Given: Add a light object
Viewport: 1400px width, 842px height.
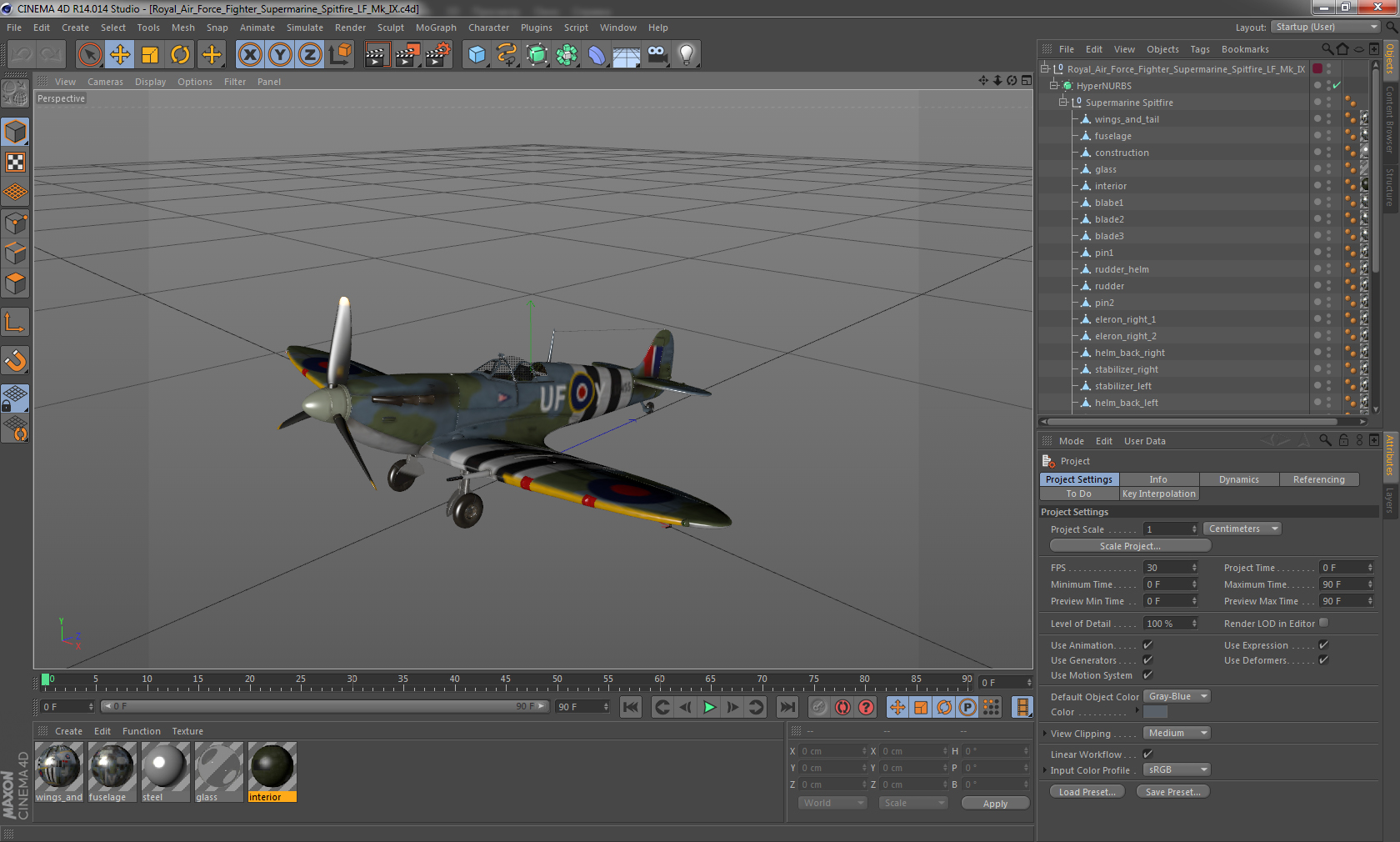Looking at the screenshot, I should [x=687, y=55].
